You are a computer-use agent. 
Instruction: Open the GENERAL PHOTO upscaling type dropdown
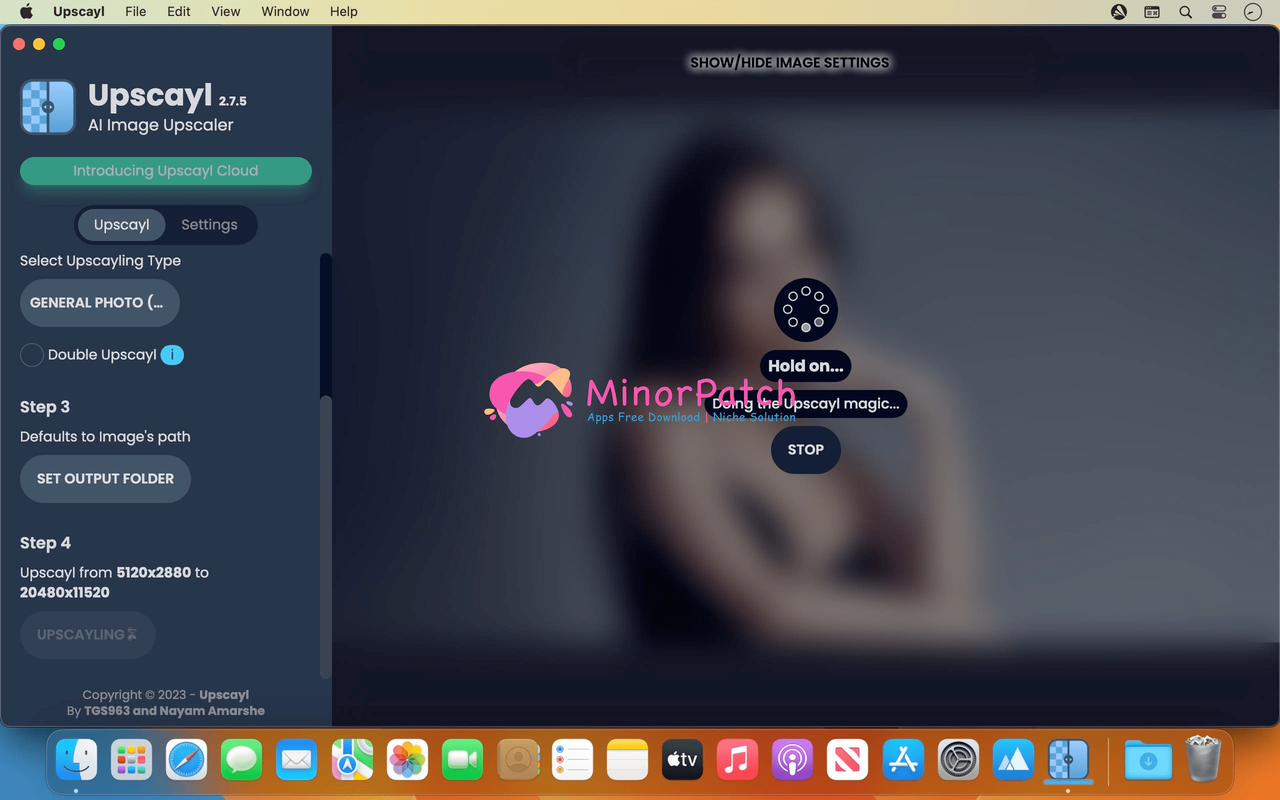click(x=100, y=302)
